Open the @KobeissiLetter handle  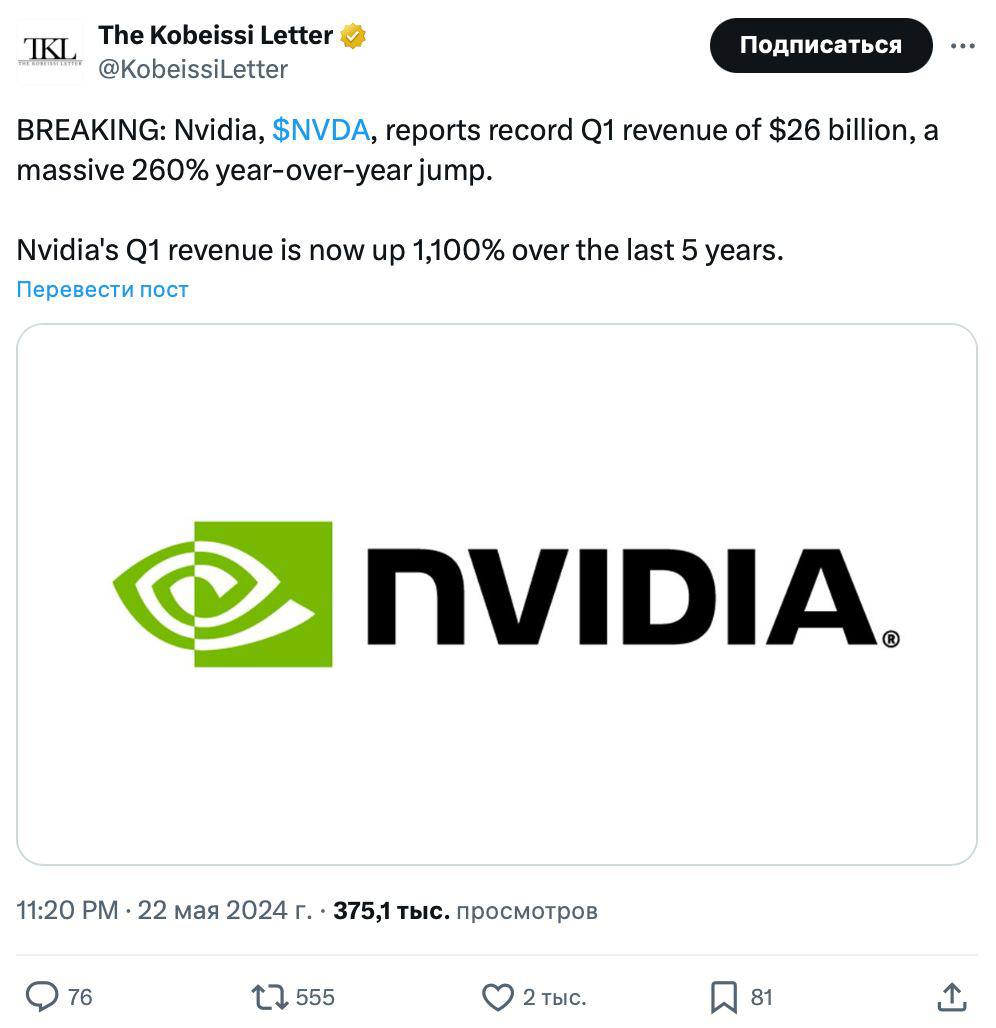(193, 69)
